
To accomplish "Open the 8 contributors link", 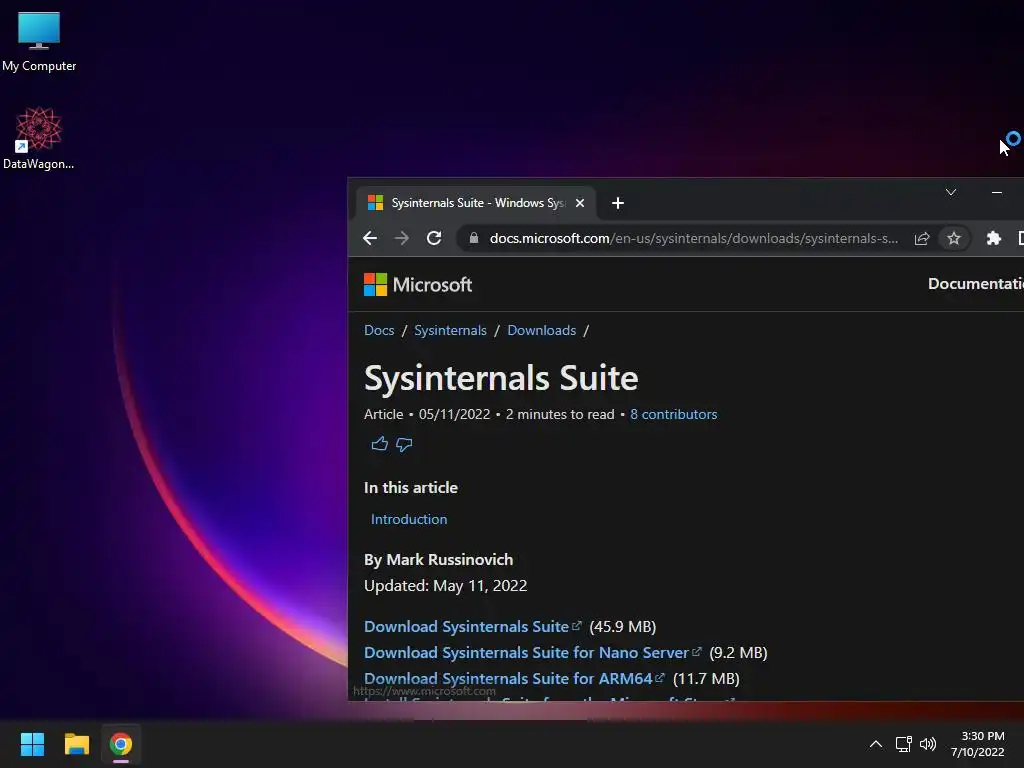I will 673,415.
